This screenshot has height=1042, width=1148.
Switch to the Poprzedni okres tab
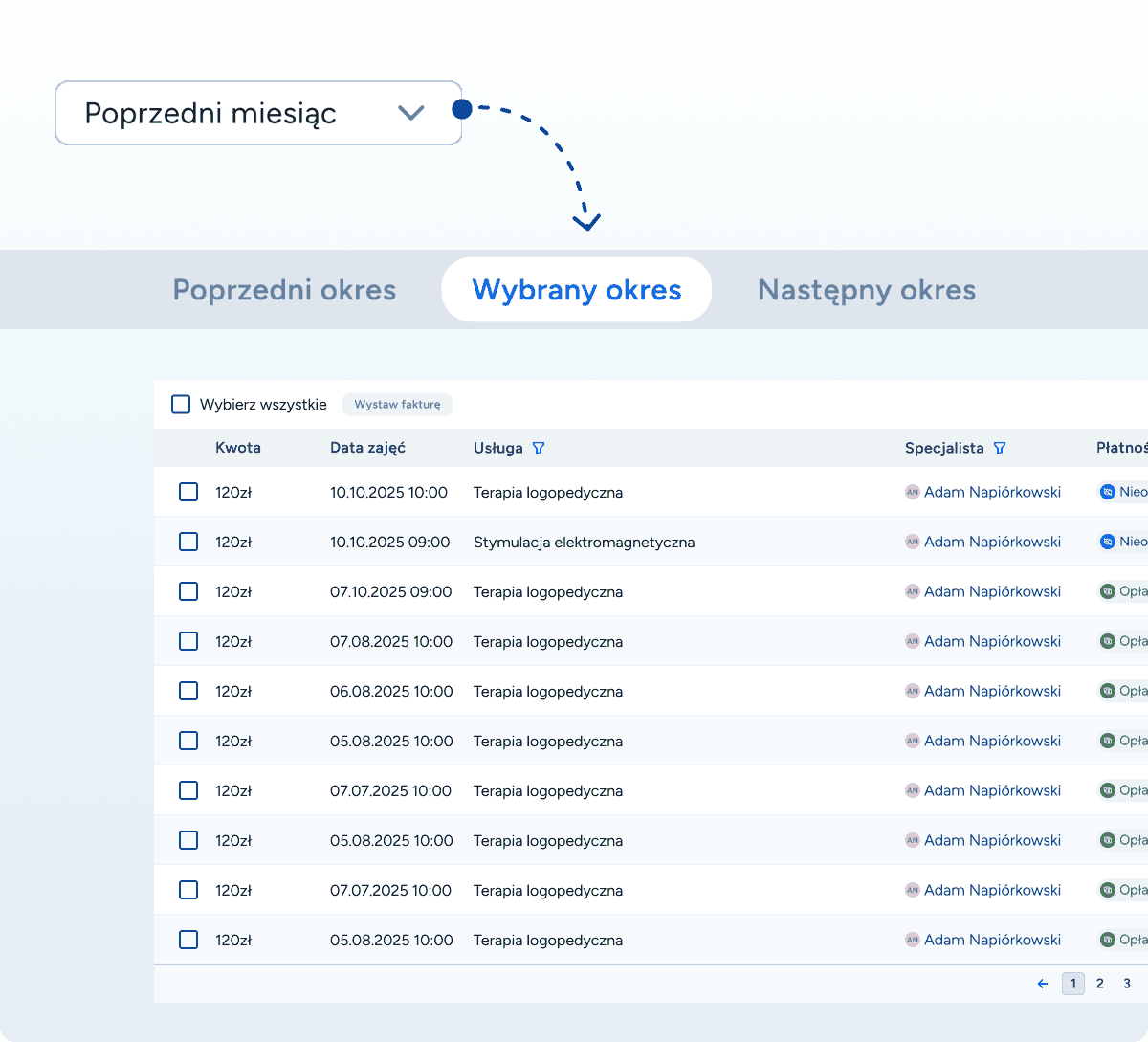(x=284, y=290)
